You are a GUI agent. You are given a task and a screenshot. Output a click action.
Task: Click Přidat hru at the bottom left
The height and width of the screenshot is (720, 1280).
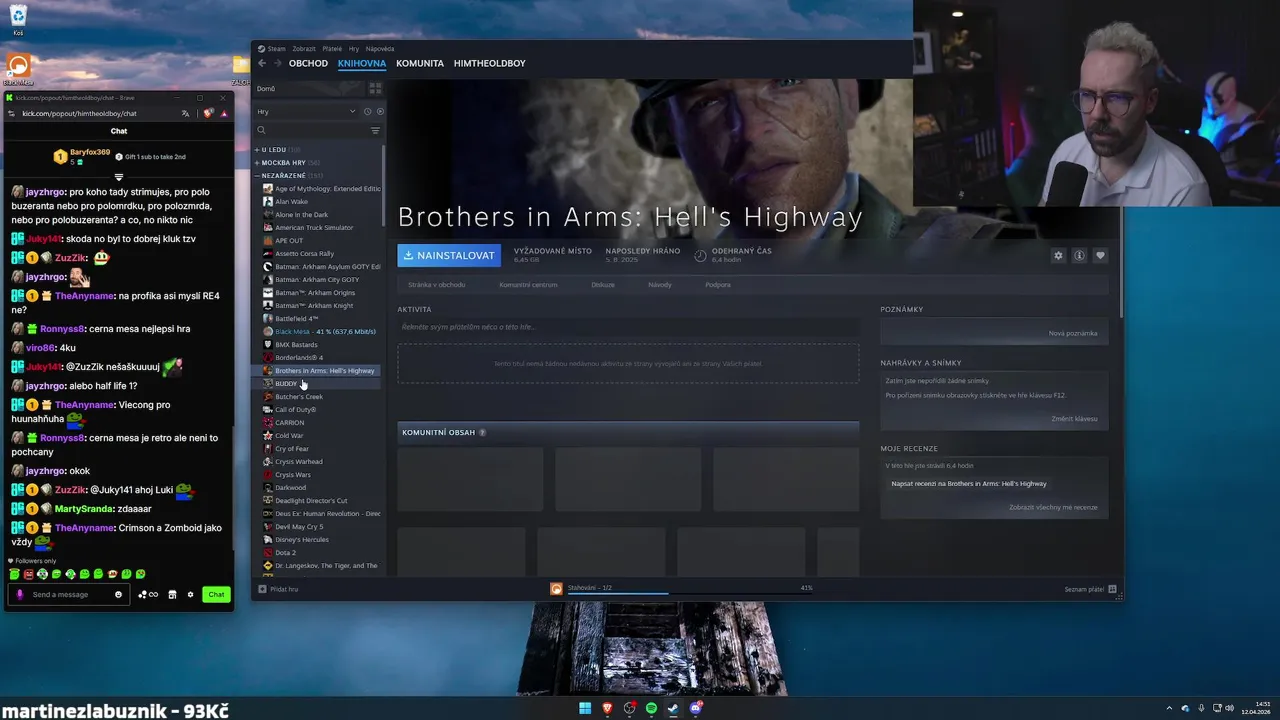tap(278, 589)
